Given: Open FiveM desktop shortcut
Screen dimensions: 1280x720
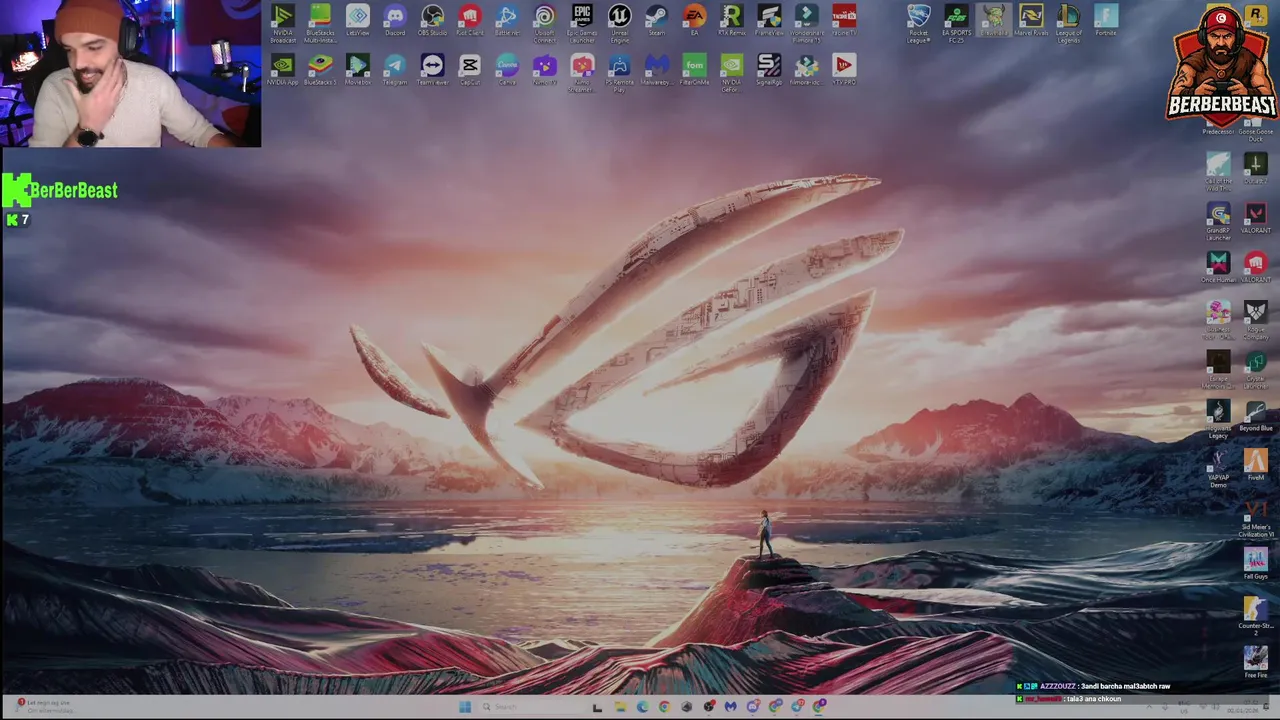Looking at the screenshot, I should [1255, 465].
